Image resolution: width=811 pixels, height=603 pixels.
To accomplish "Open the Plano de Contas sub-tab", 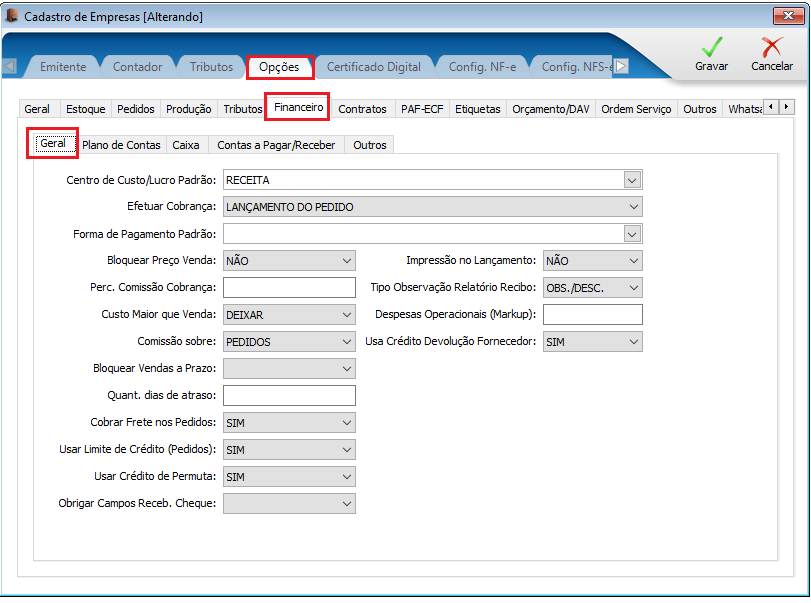I will [121, 145].
